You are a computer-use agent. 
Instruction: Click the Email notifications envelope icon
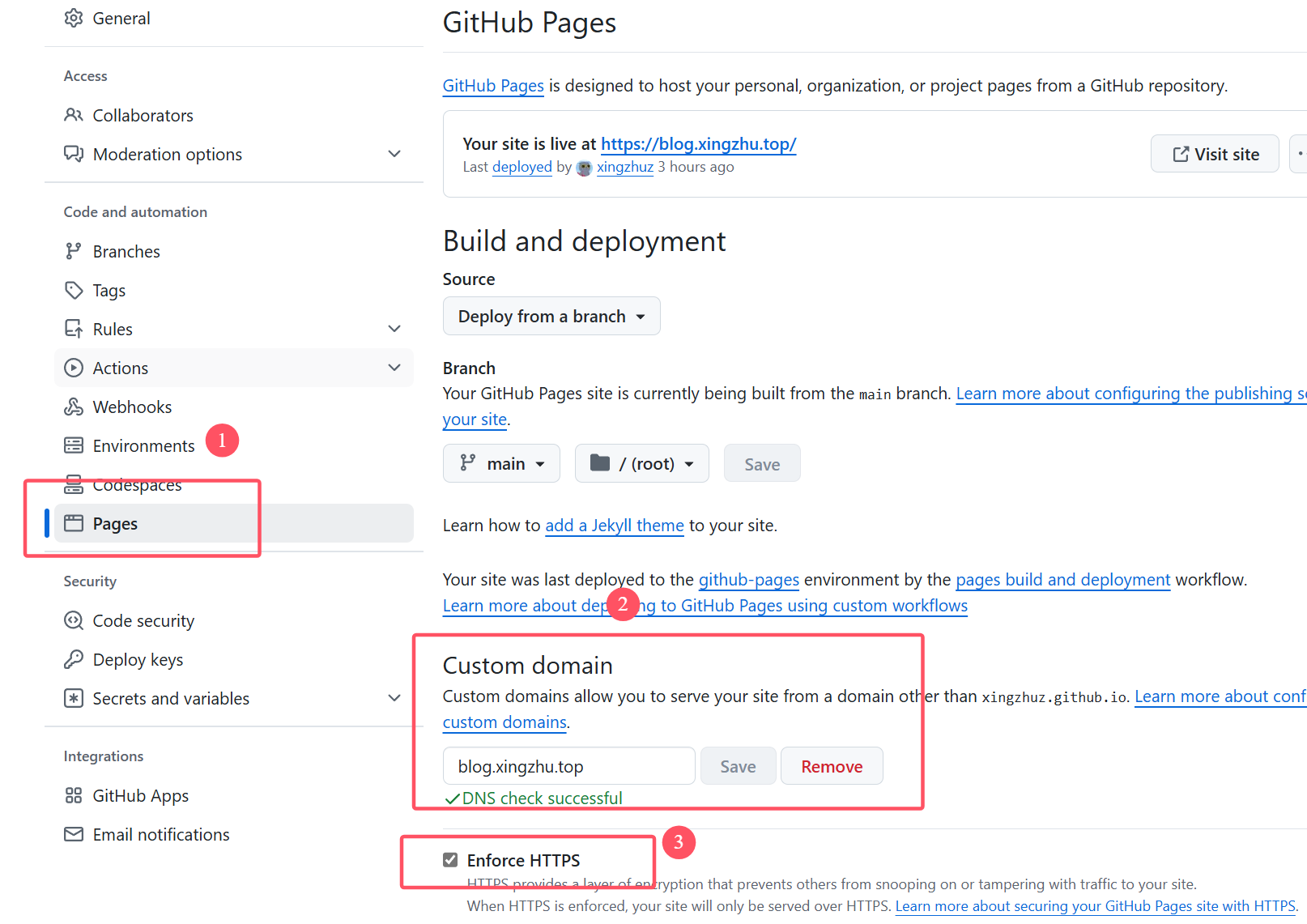click(x=74, y=834)
